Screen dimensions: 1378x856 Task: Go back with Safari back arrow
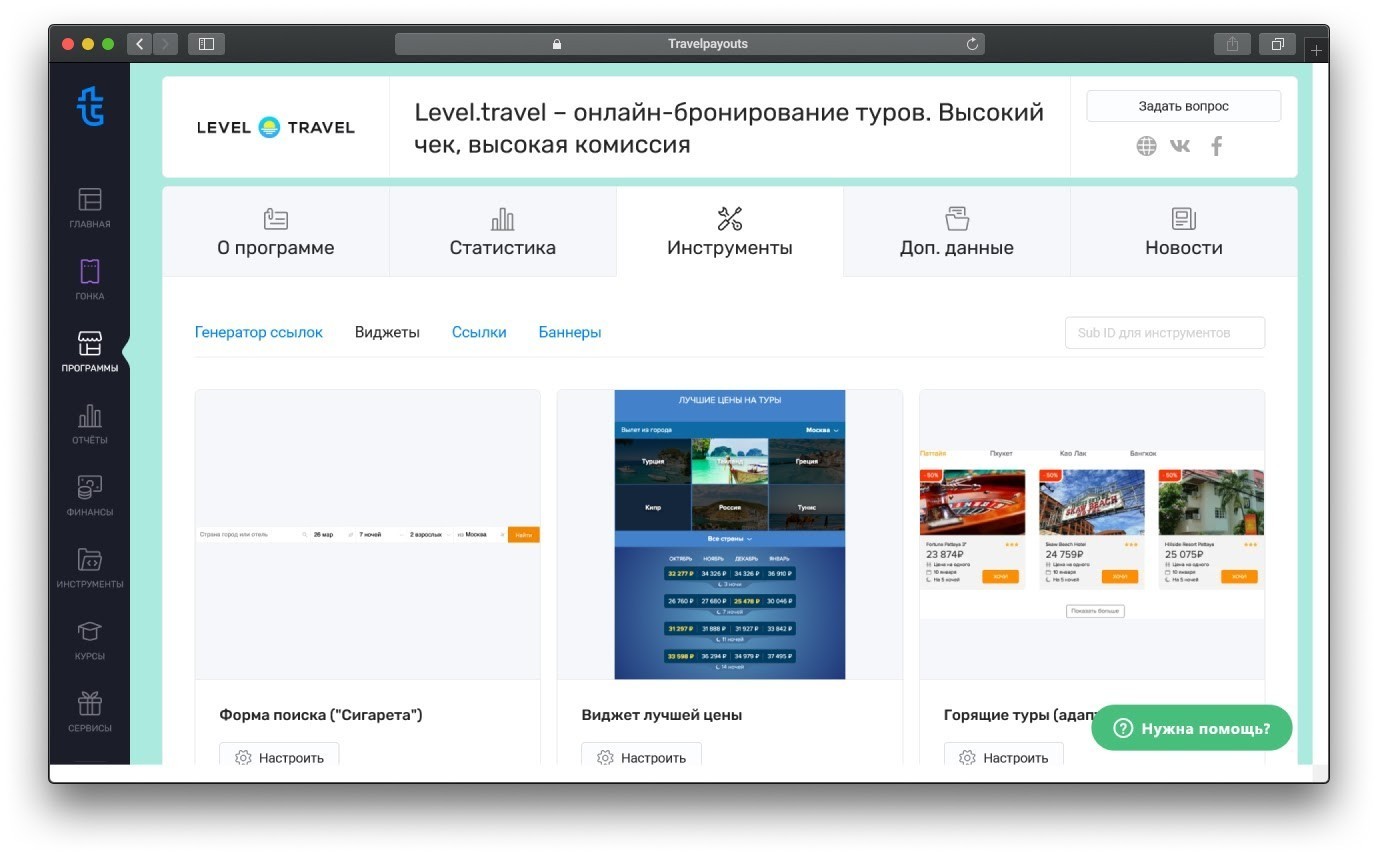click(139, 44)
